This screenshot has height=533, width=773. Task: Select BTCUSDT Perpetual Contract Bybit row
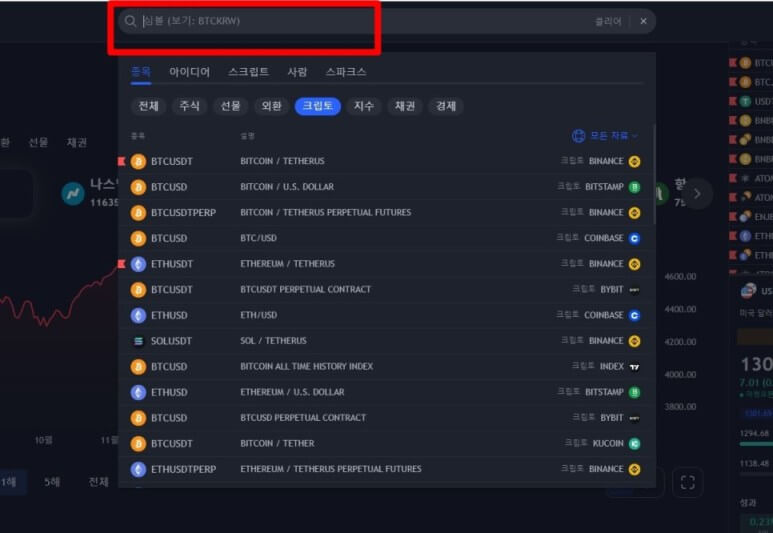coord(386,289)
